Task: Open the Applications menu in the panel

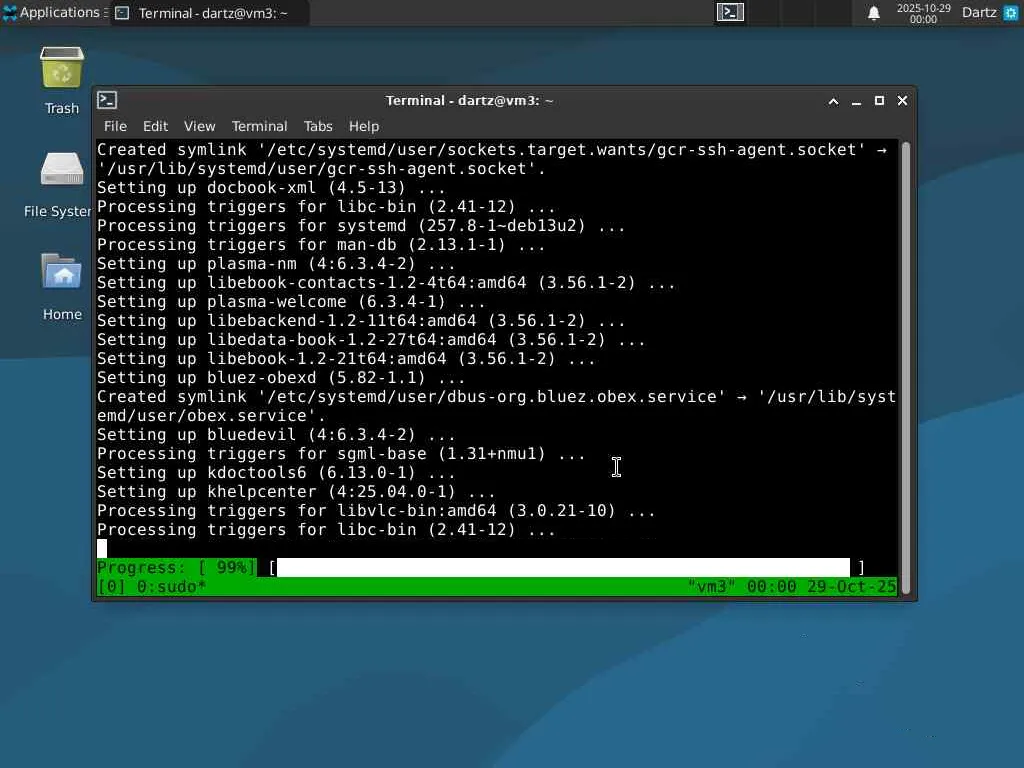Action: click(x=55, y=12)
